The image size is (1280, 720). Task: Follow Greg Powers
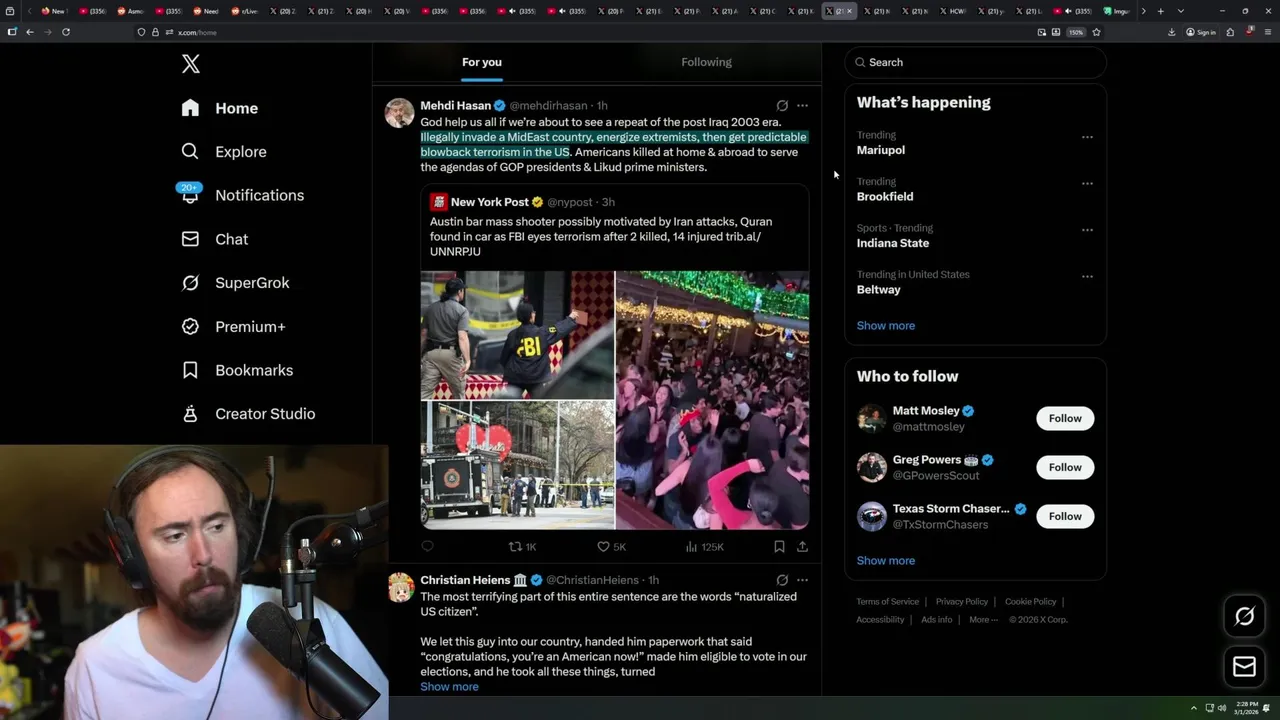tap(1065, 467)
